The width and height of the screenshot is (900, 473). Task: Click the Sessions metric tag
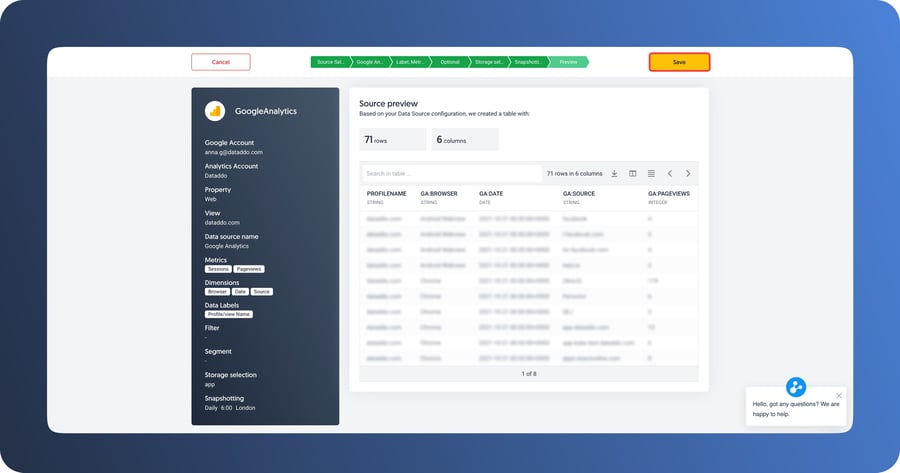218,269
